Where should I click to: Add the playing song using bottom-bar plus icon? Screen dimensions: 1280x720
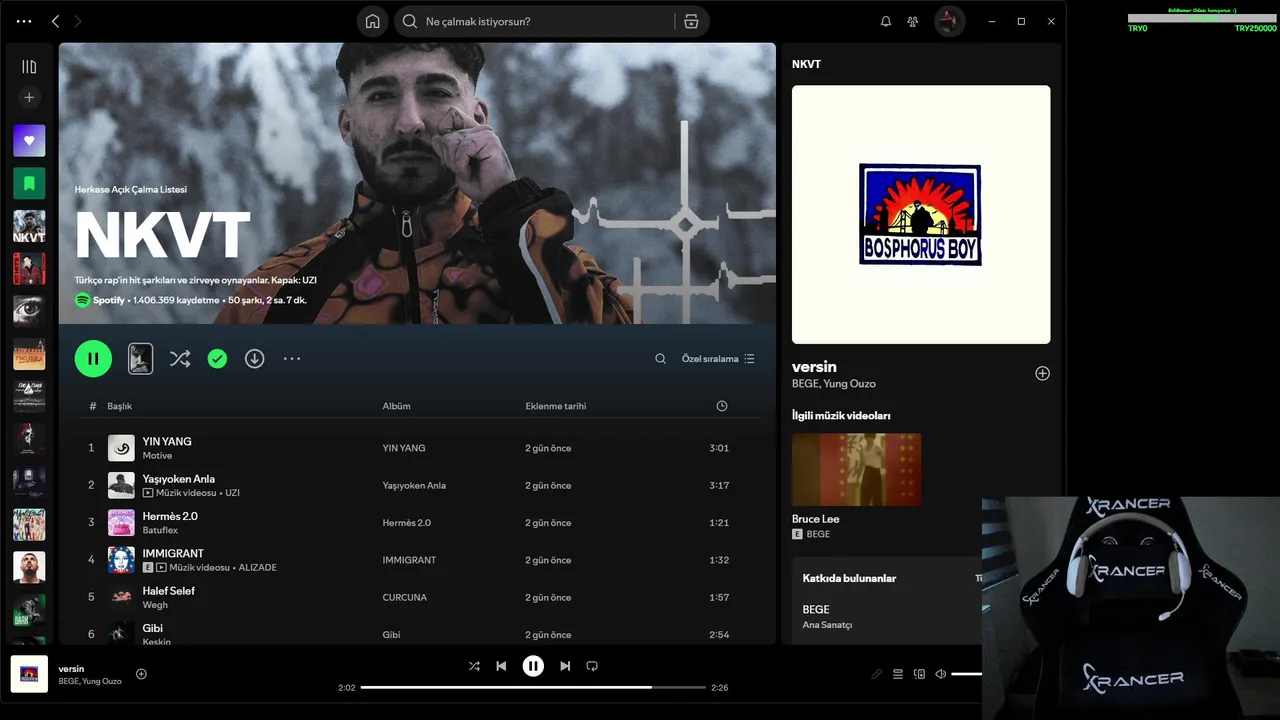coord(141,674)
